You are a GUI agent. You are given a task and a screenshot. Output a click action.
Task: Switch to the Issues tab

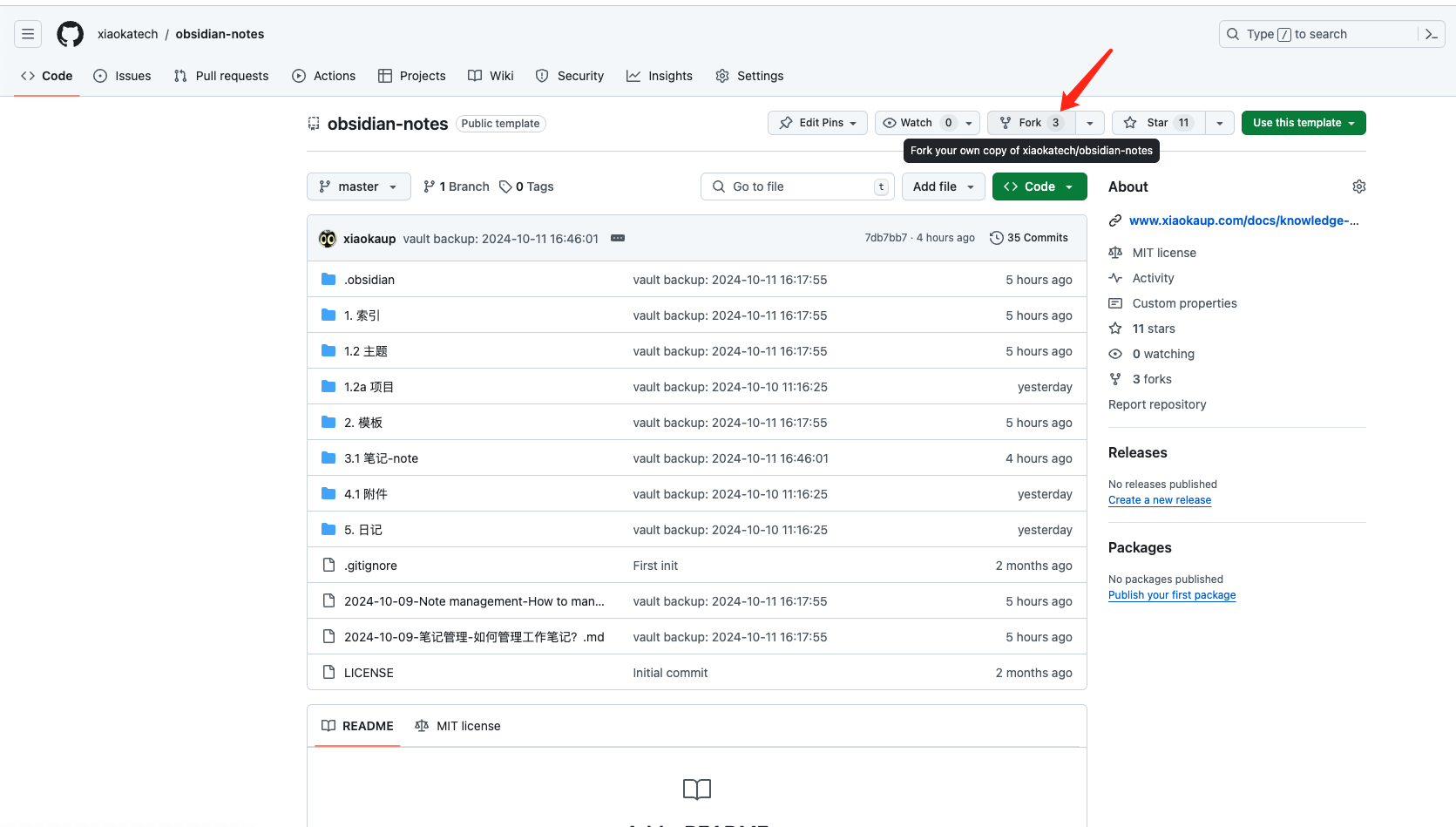tap(122, 76)
